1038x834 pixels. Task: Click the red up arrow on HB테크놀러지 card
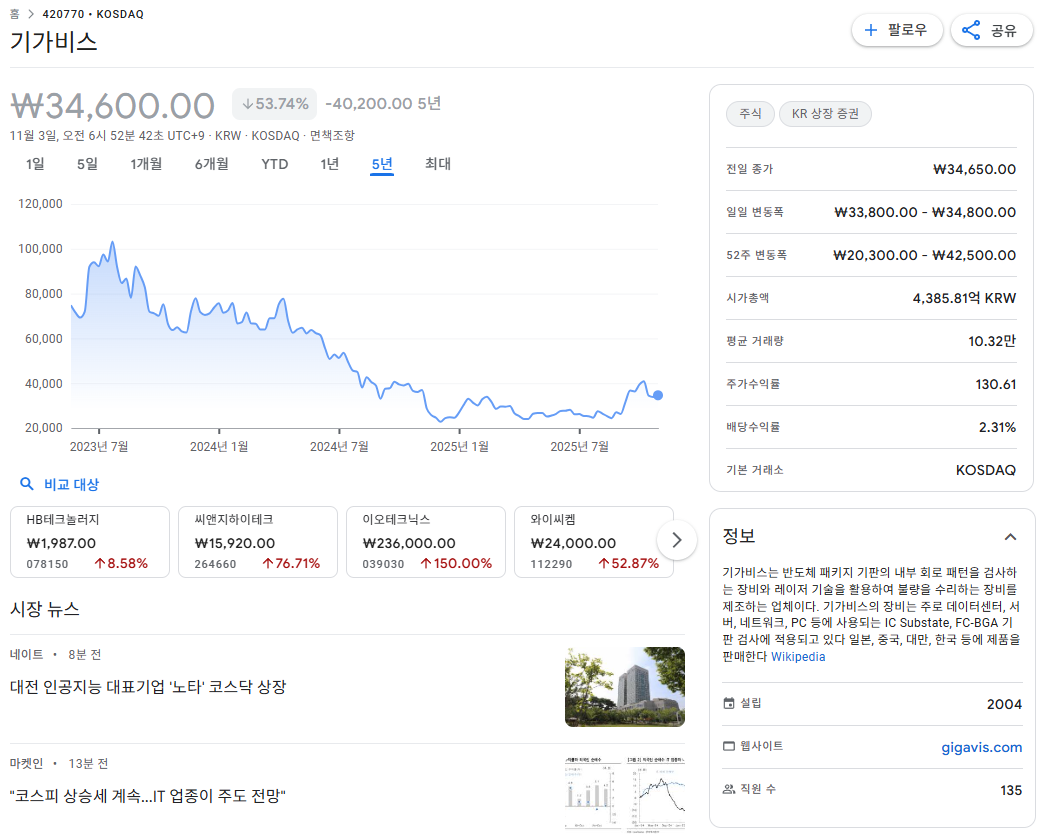pyautogui.click(x=99, y=563)
